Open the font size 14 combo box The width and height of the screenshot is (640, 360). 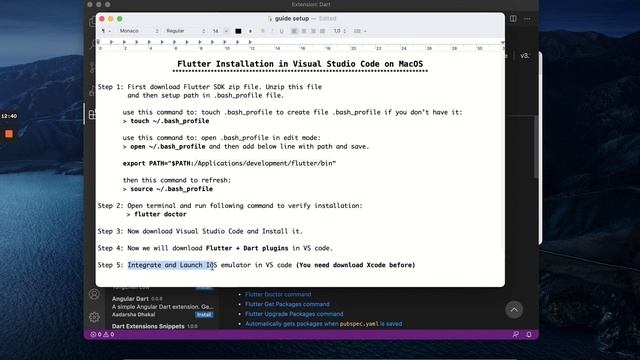[x=220, y=31]
